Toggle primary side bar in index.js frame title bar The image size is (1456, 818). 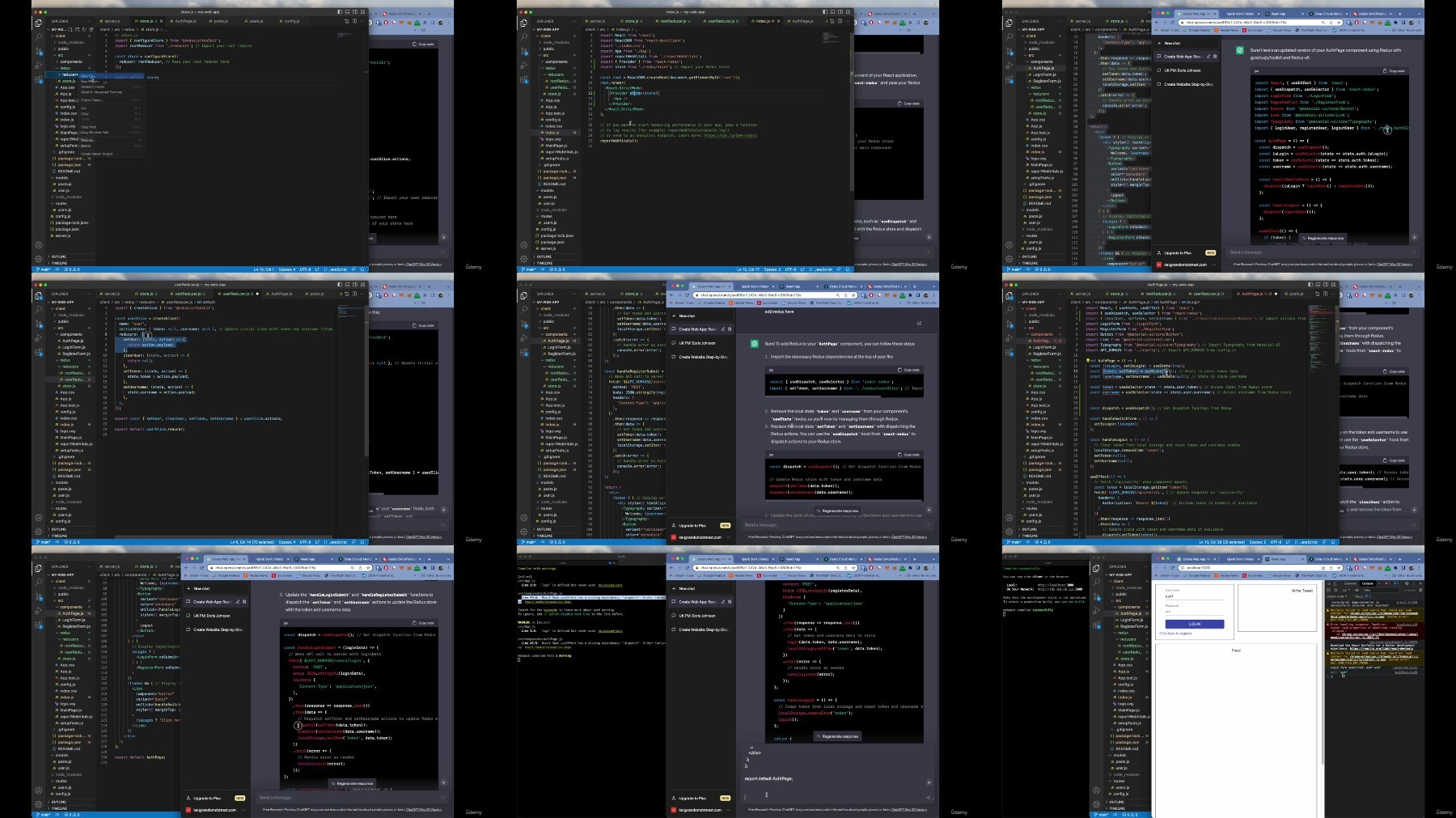pos(825,12)
